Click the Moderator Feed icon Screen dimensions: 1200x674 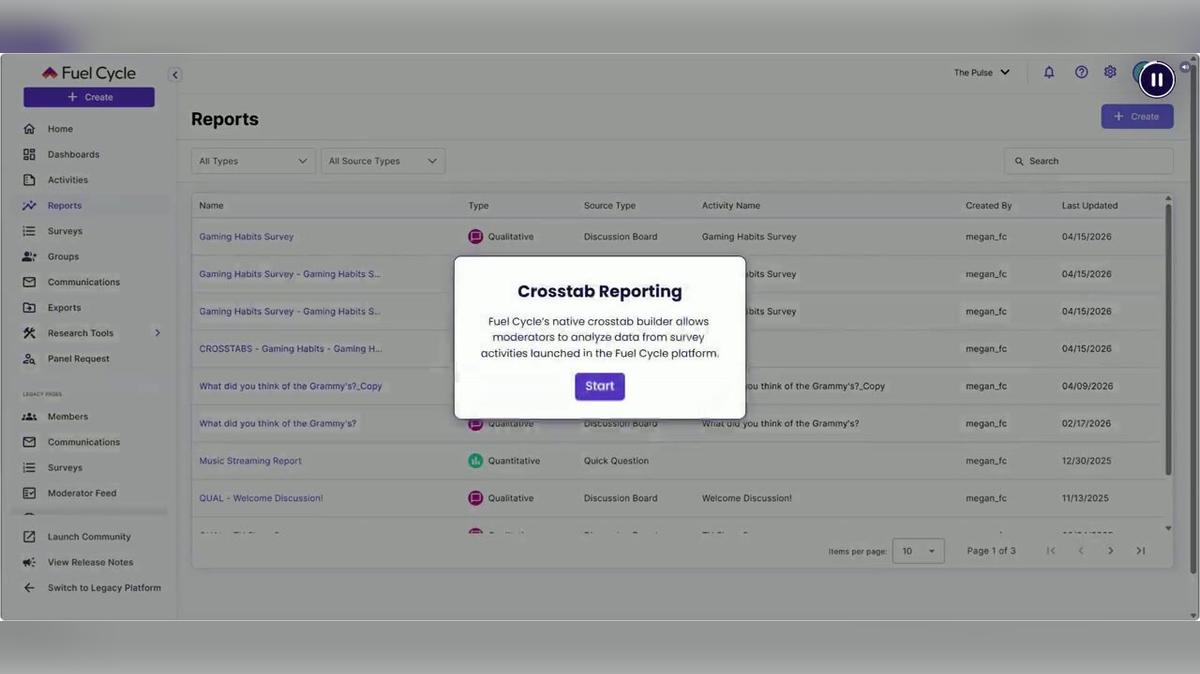point(29,493)
